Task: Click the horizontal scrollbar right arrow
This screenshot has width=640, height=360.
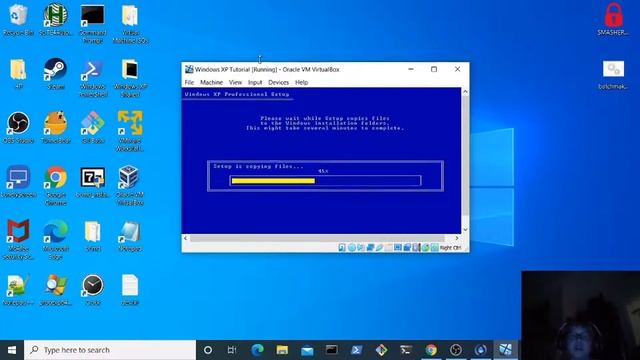Action: [x=457, y=238]
